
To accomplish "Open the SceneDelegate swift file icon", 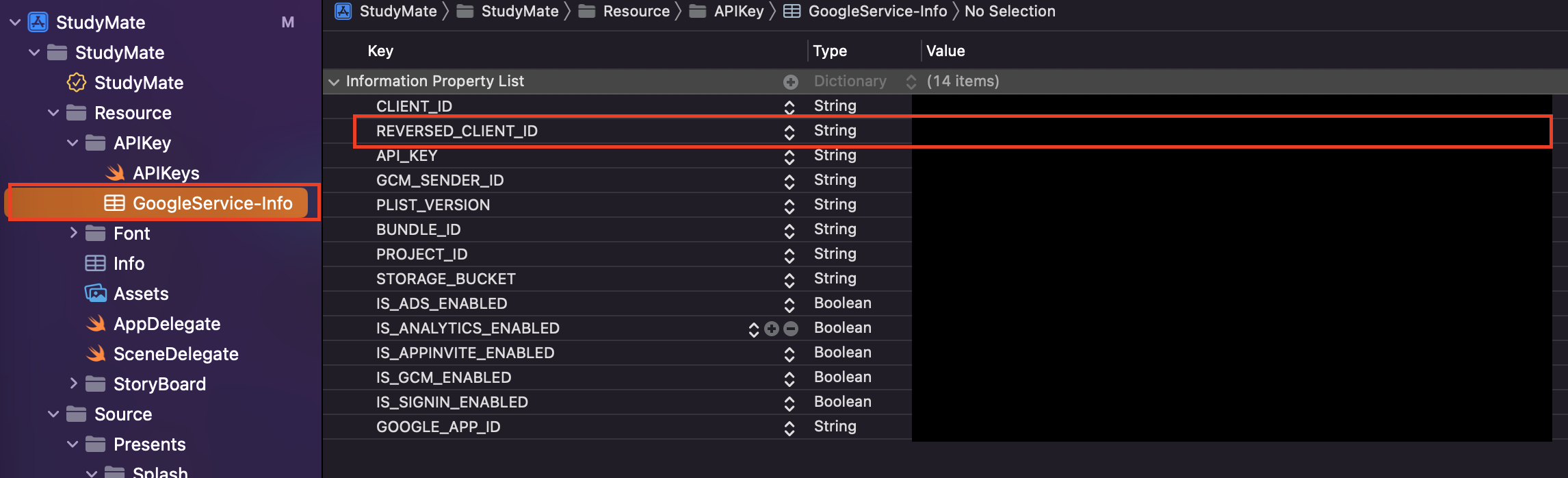I will [x=96, y=353].
